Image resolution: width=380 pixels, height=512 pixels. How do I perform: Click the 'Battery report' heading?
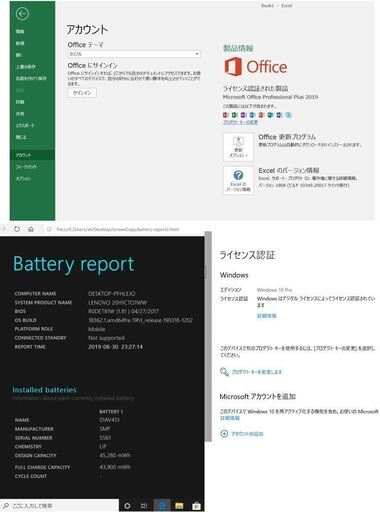(73, 265)
